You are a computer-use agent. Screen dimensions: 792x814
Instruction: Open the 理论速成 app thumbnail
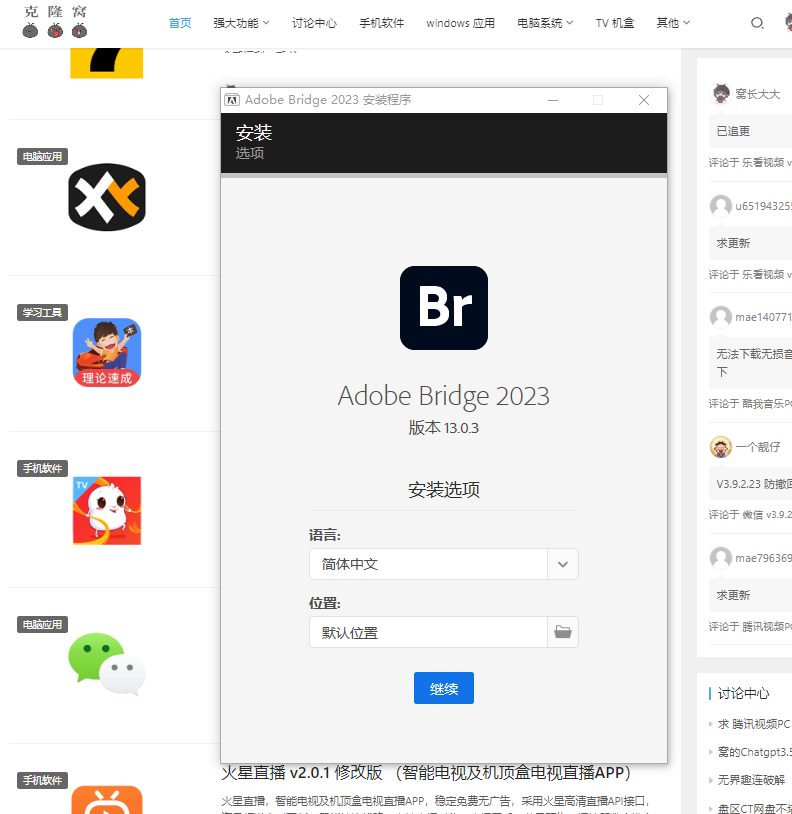click(107, 352)
